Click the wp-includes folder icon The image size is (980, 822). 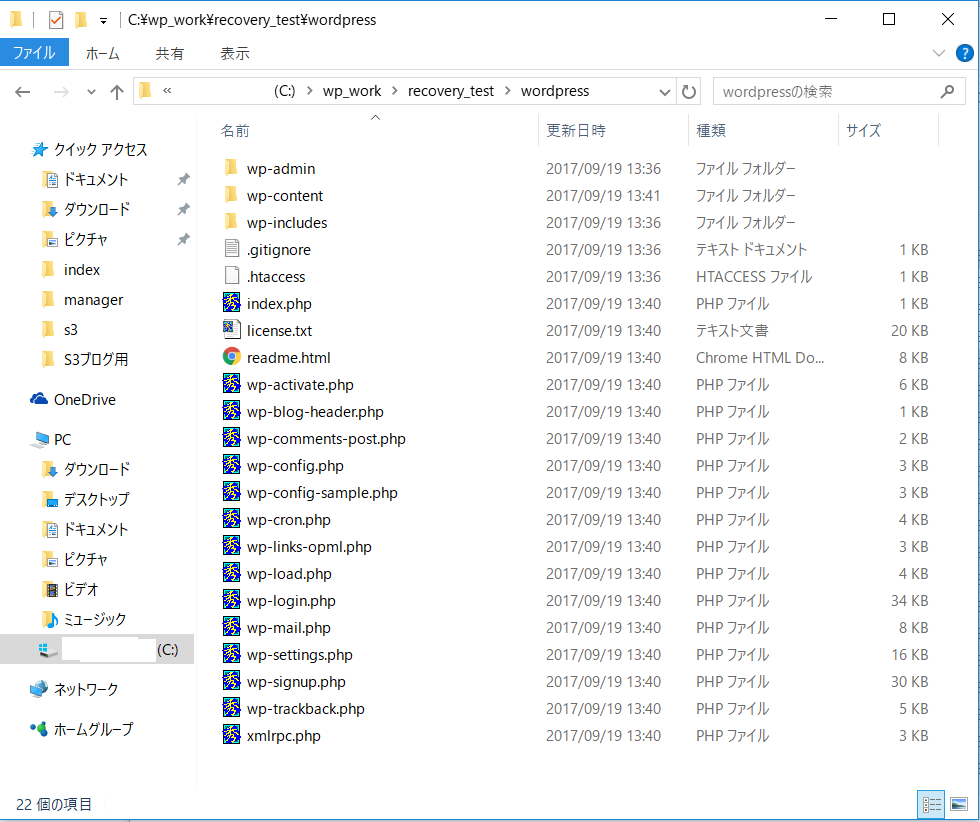231,221
